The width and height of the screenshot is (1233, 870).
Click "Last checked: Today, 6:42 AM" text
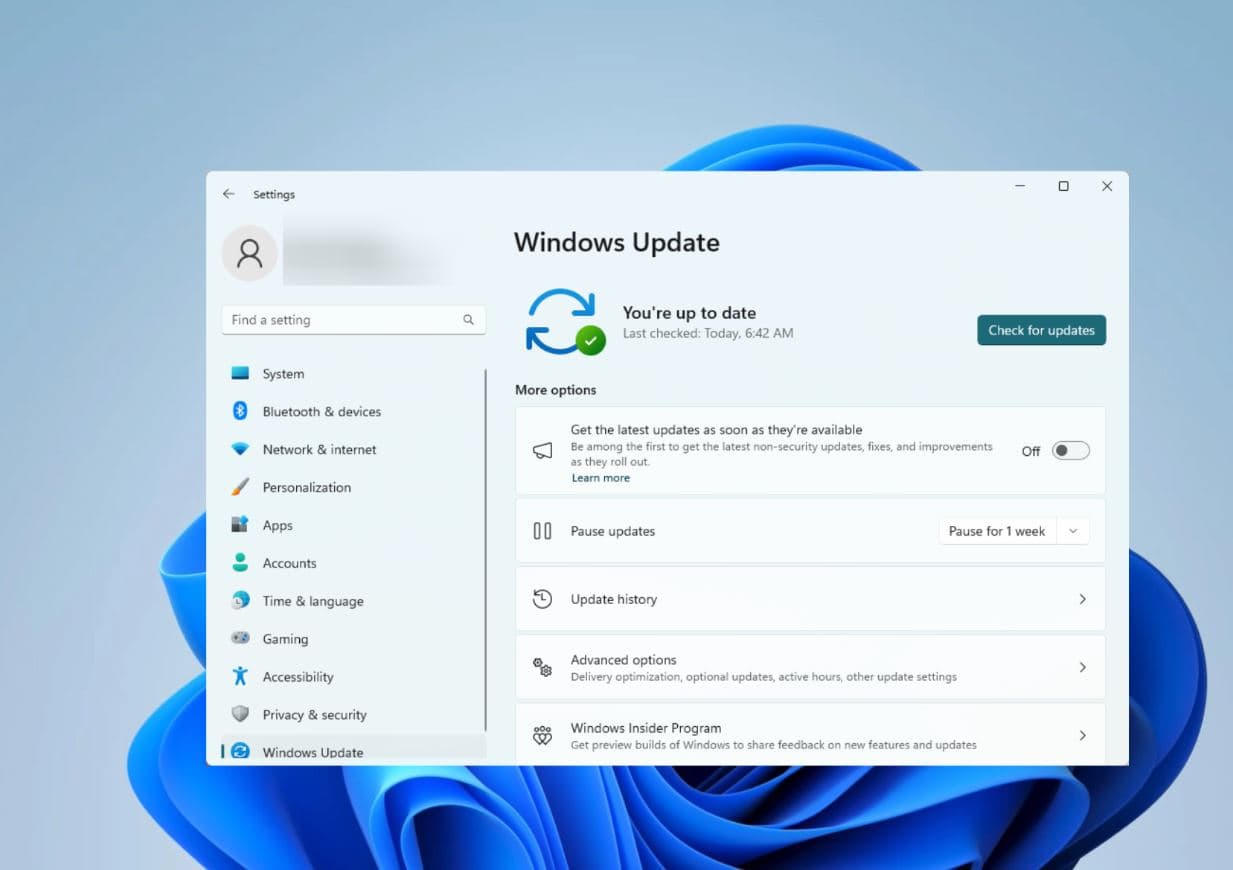(x=708, y=333)
